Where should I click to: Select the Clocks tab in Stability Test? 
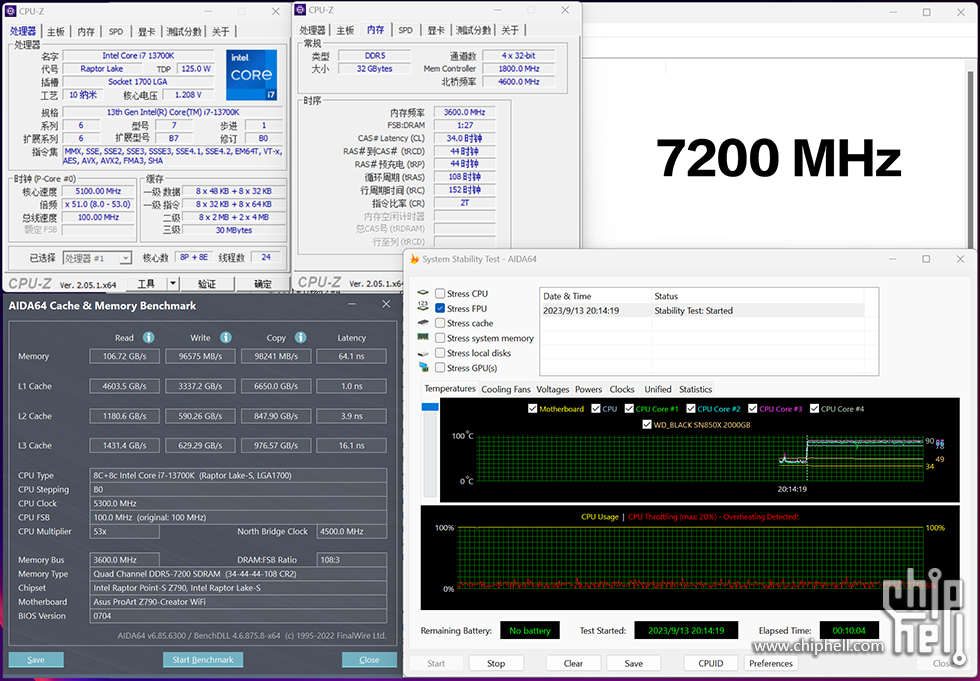pyautogui.click(x=622, y=389)
